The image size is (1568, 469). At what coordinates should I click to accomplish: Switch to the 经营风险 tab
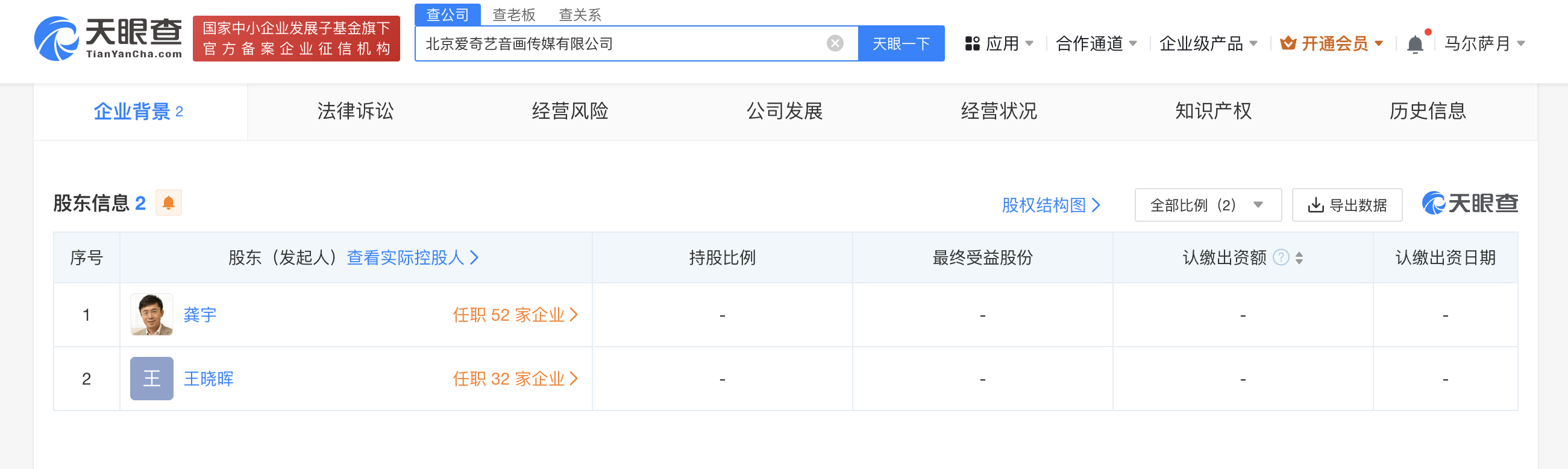click(569, 112)
